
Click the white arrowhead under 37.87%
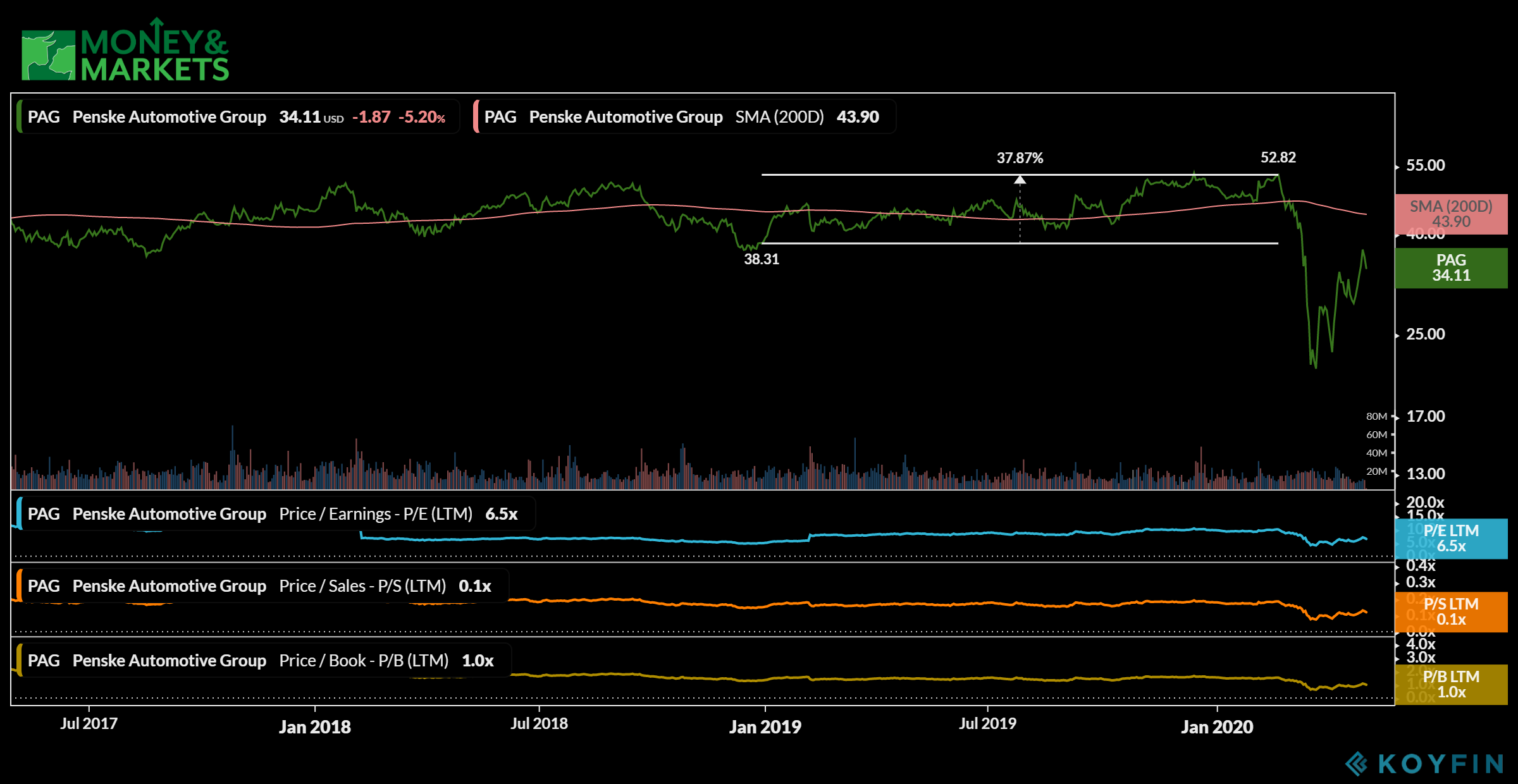pos(1020,180)
